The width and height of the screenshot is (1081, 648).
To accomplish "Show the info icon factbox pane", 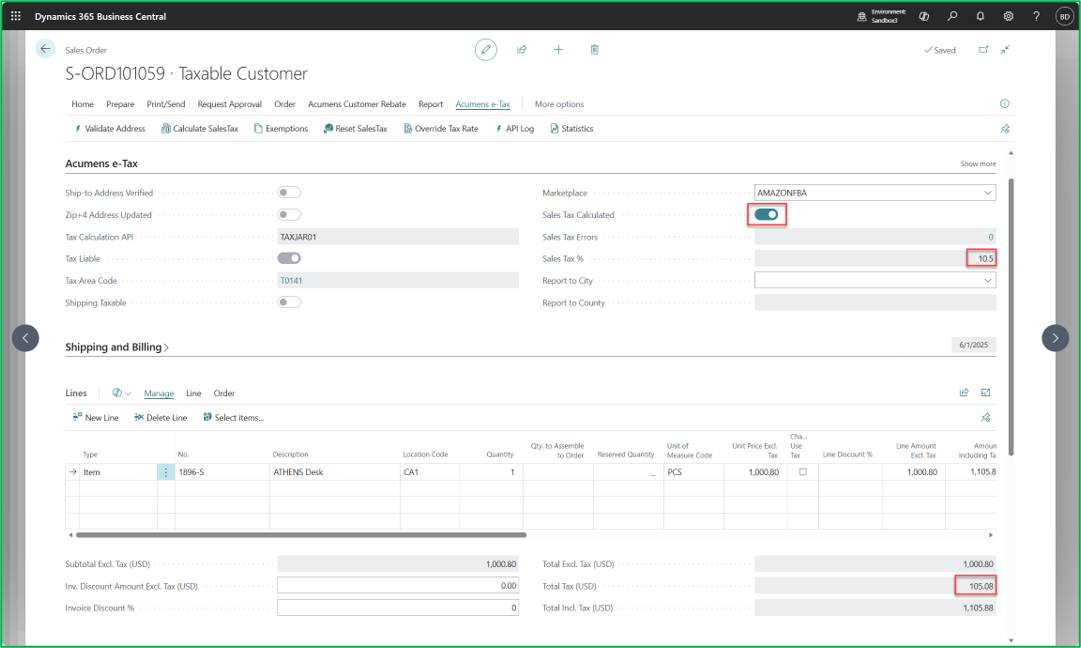I will [1004, 103].
